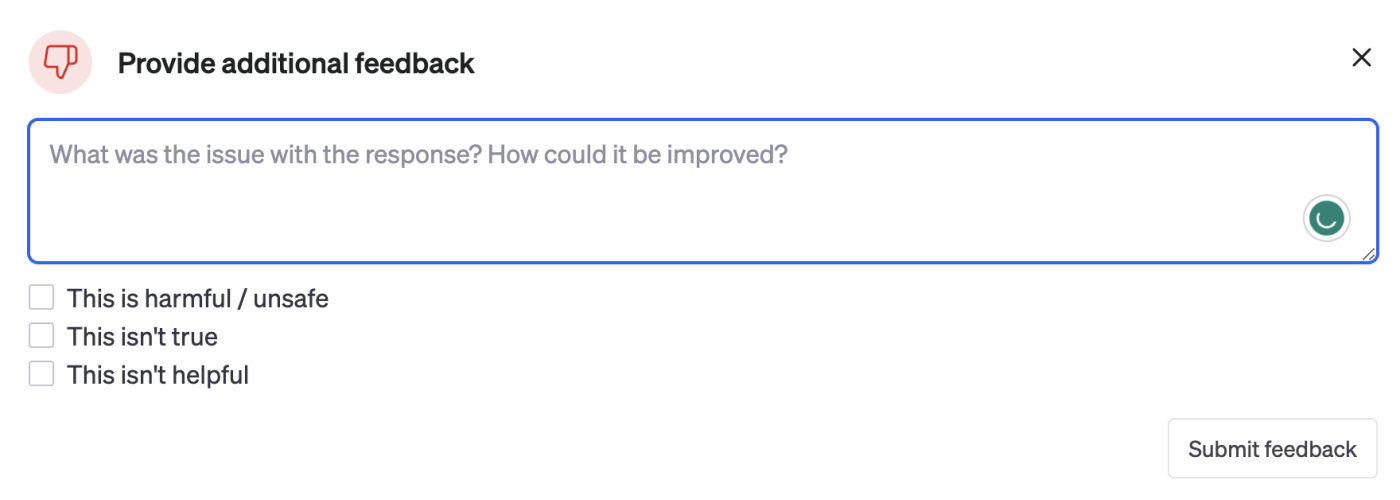The width and height of the screenshot is (1400, 500).
Task: Enable the 'This isn't helpful' checkbox
Action: [41, 374]
